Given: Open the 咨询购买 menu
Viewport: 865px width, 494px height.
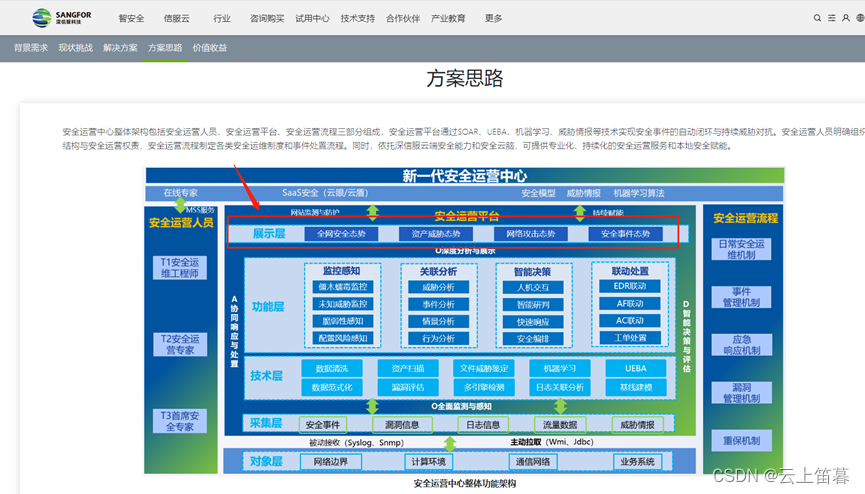Looking at the screenshot, I should (267, 18).
